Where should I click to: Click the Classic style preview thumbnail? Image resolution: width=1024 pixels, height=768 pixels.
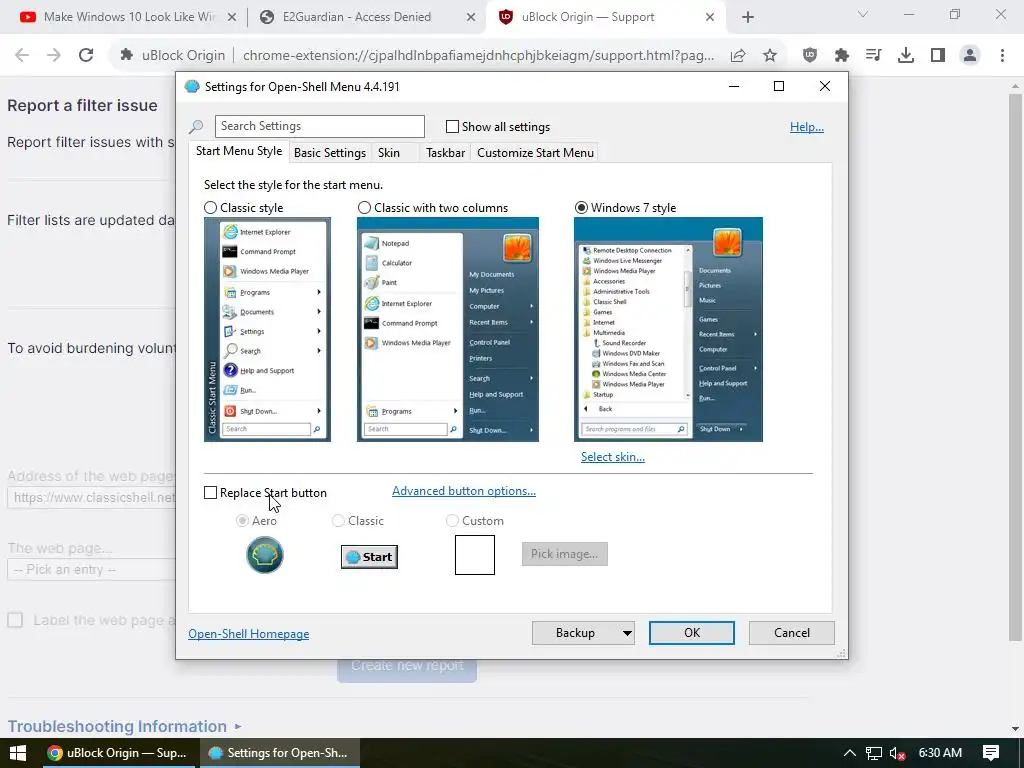coord(267,330)
